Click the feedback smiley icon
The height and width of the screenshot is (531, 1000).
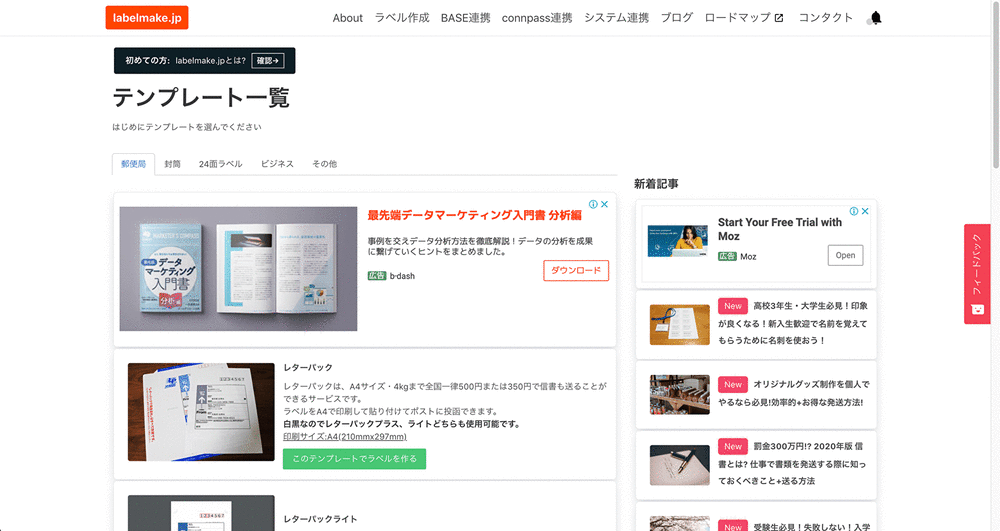pos(977,310)
